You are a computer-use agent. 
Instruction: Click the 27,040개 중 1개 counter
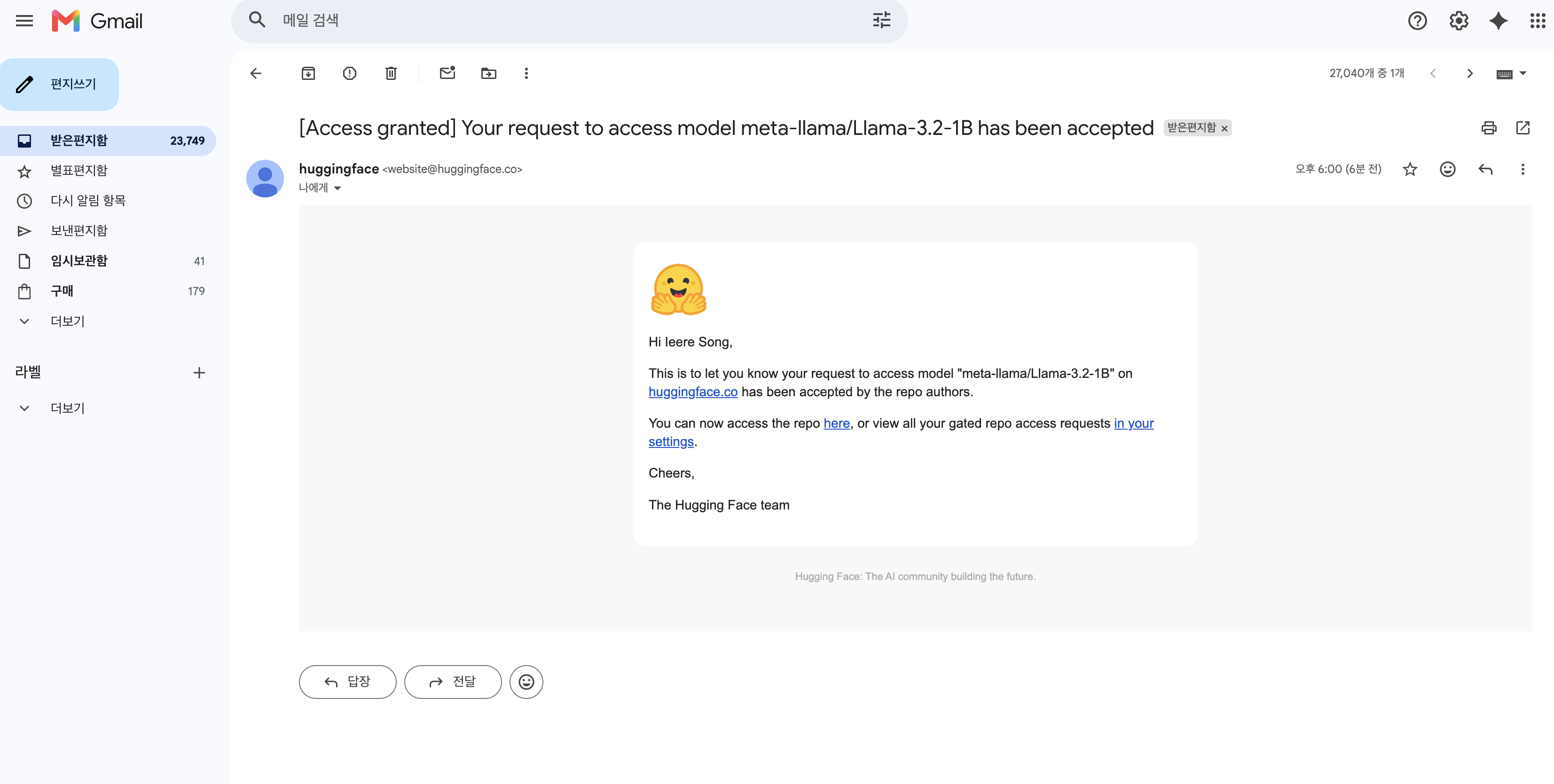pos(1366,74)
